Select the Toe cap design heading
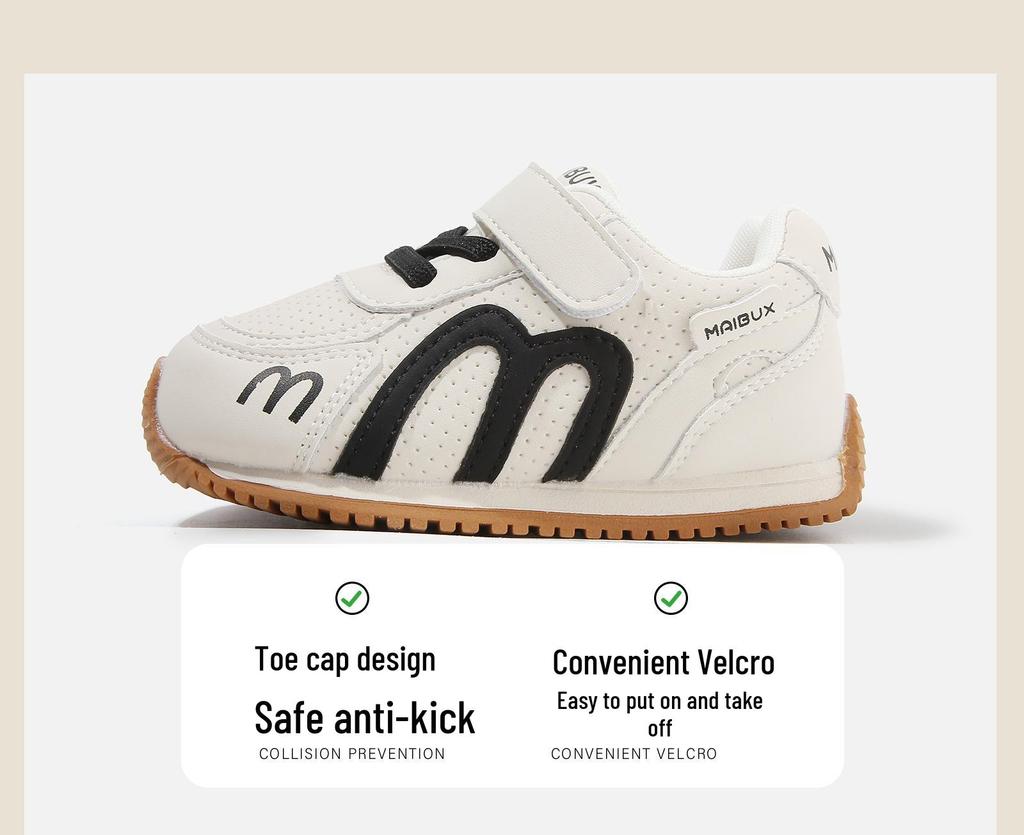 [345, 659]
